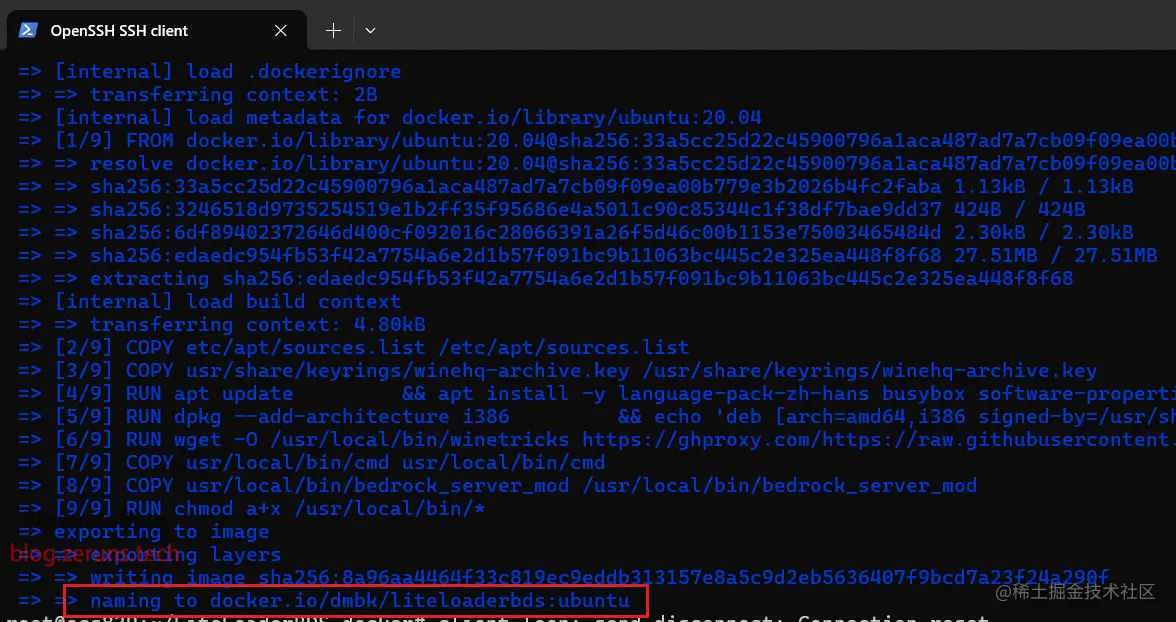
Task: Click the '[7/9] COPY usr/local/bin/cmd' line
Action: tap(312, 463)
